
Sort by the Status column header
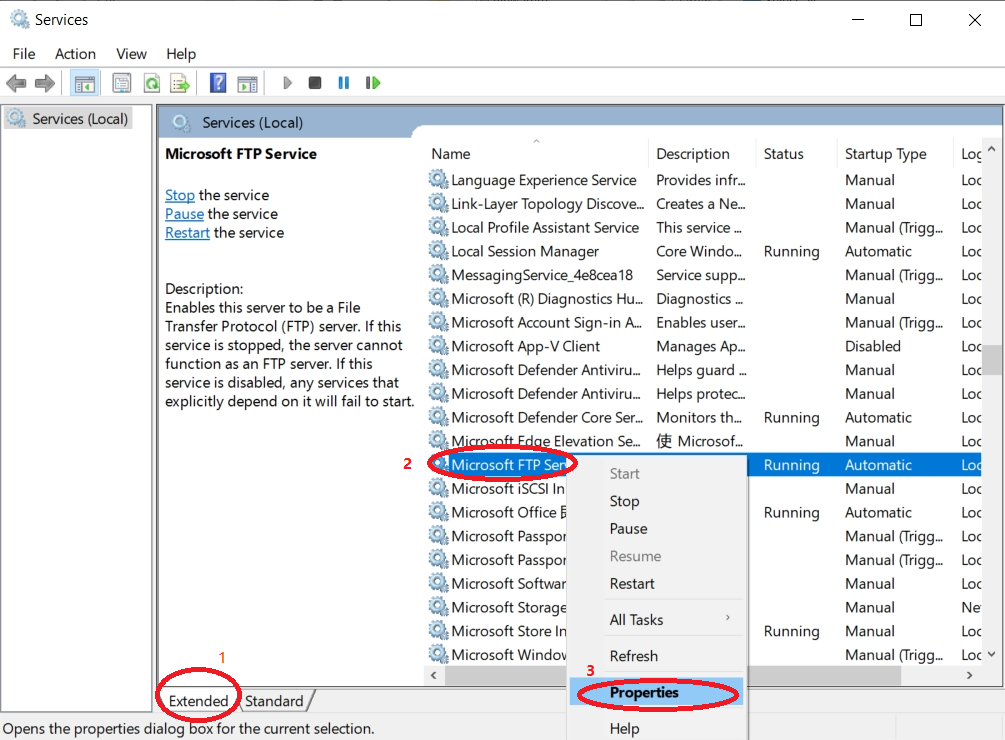point(795,154)
